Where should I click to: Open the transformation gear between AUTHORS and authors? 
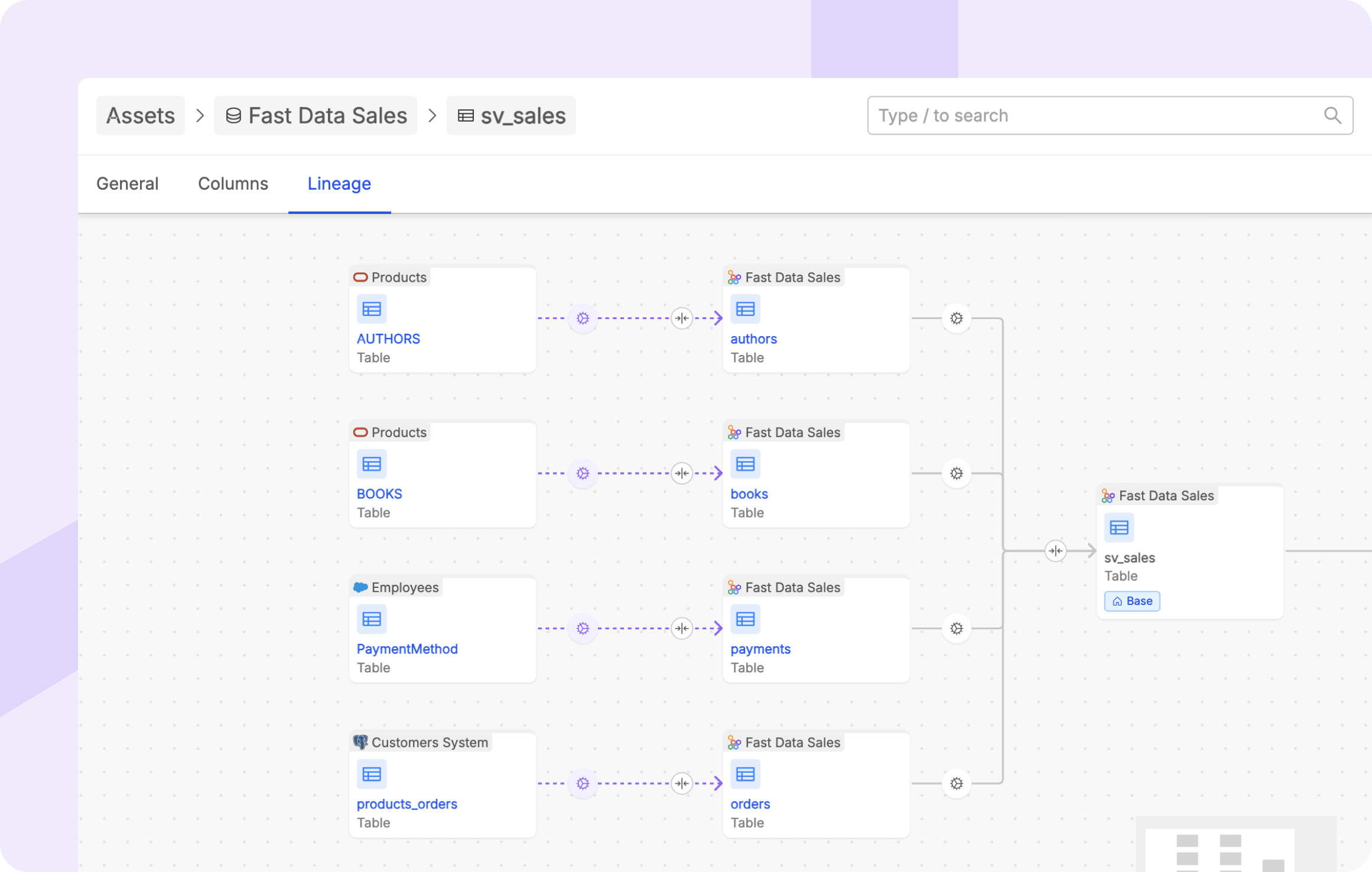point(583,318)
